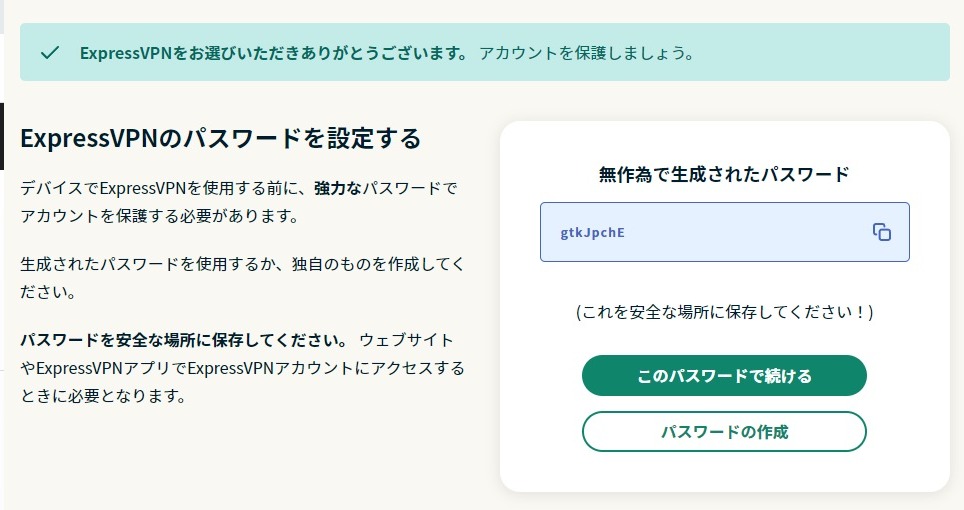Click the heading ExpressVPNのパスワードを設定する
This screenshot has height=510, width=964.
(220, 138)
